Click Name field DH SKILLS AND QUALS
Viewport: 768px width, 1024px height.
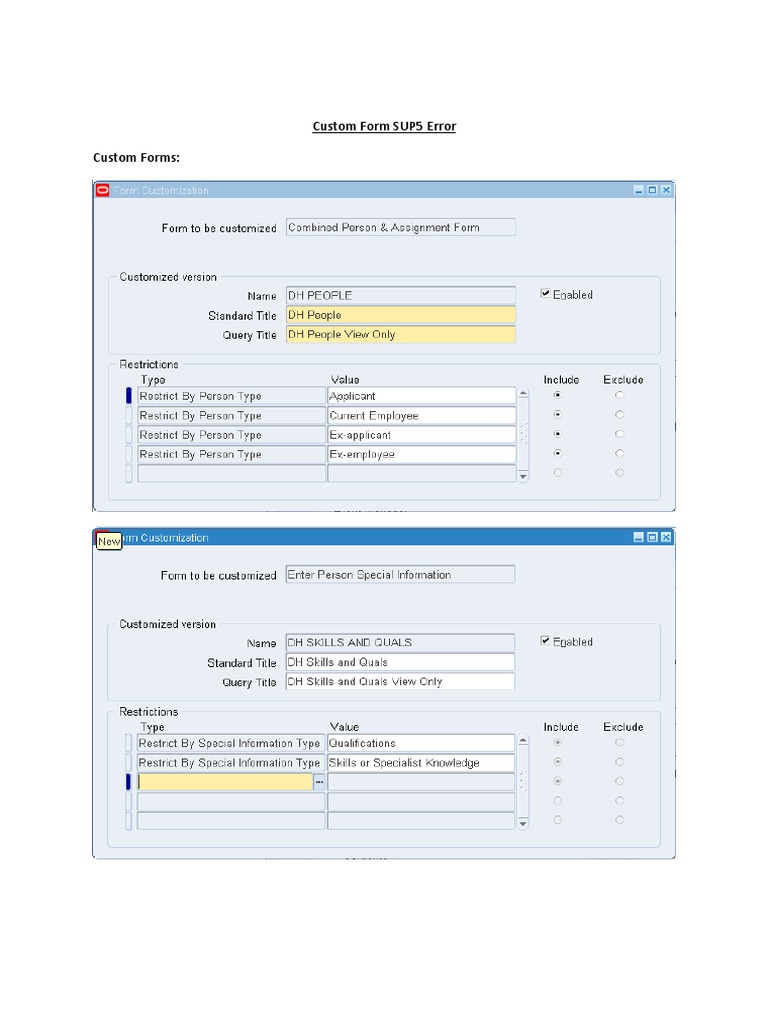[400, 643]
